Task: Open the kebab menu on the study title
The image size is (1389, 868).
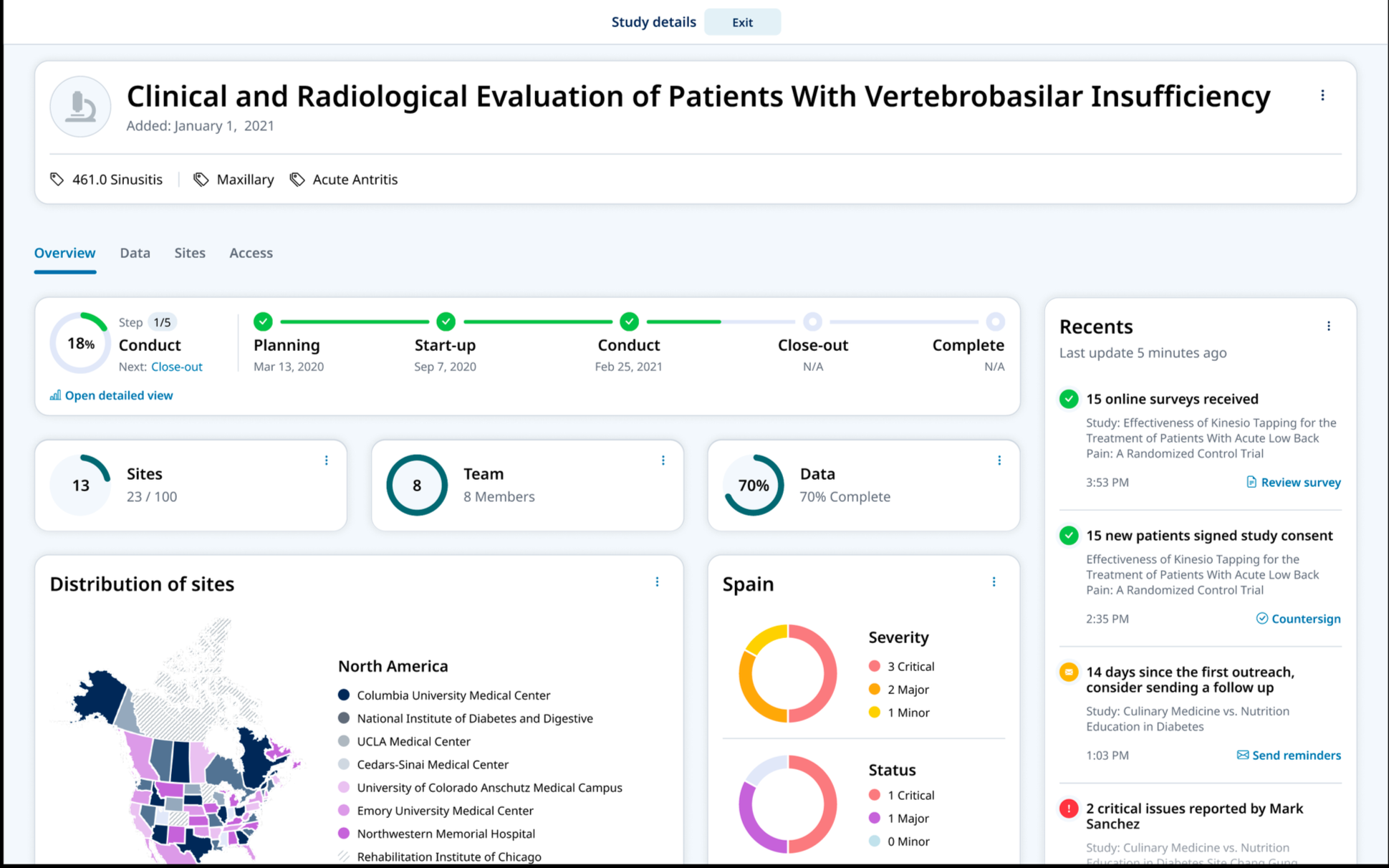Action: tap(1322, 95)
